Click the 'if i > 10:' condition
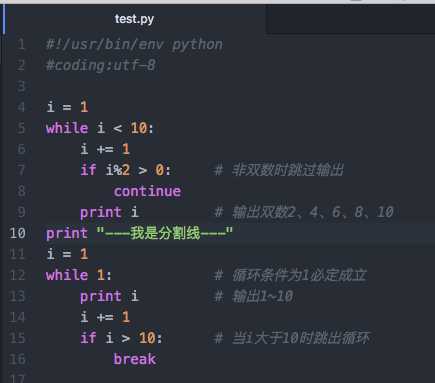This screenshot has height=383, width=435. coord(121,338)
